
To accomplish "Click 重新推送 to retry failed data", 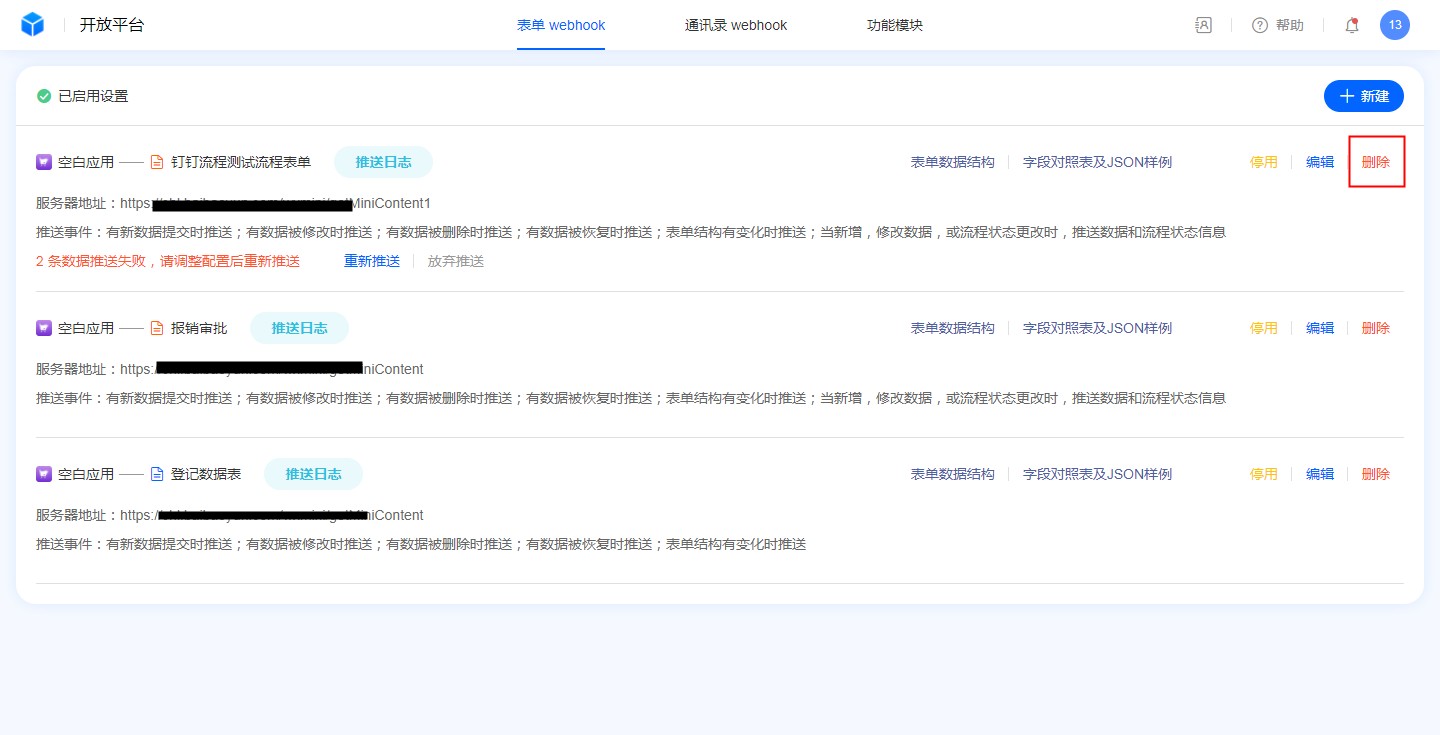I will (x=372, y=261).
